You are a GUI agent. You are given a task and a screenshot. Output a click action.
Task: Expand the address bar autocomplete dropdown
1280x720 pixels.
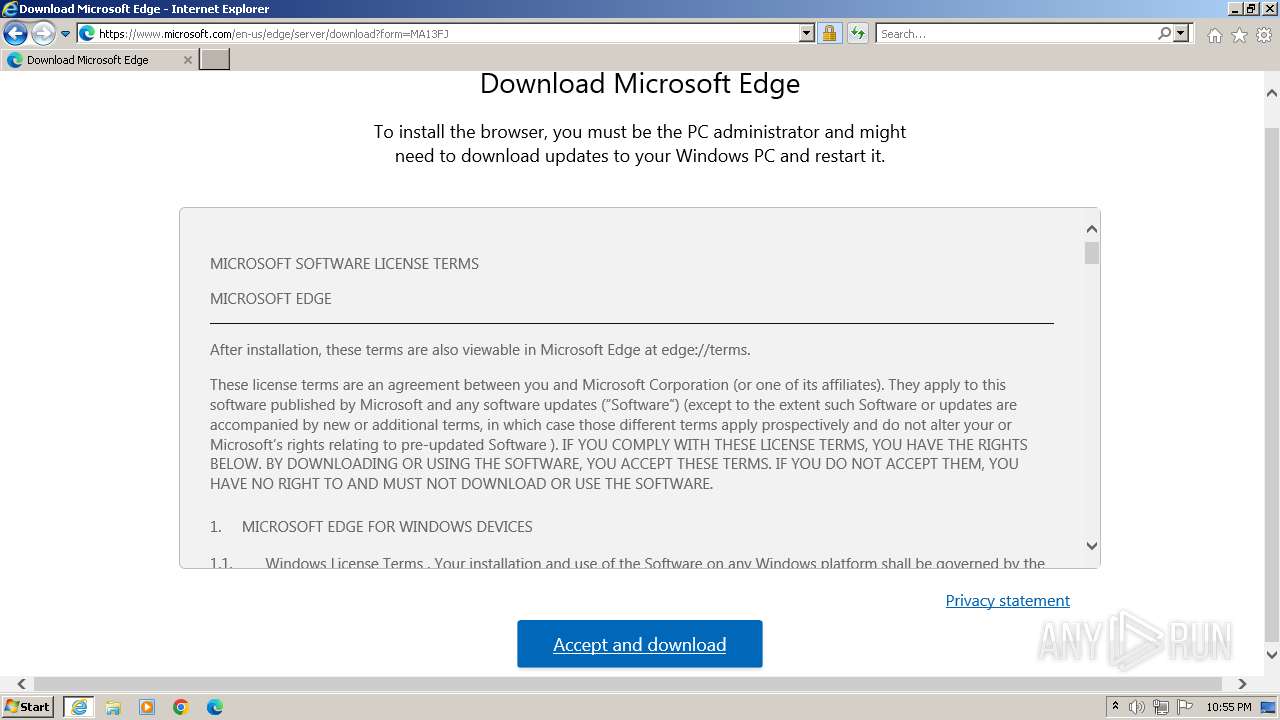point(807,33)
